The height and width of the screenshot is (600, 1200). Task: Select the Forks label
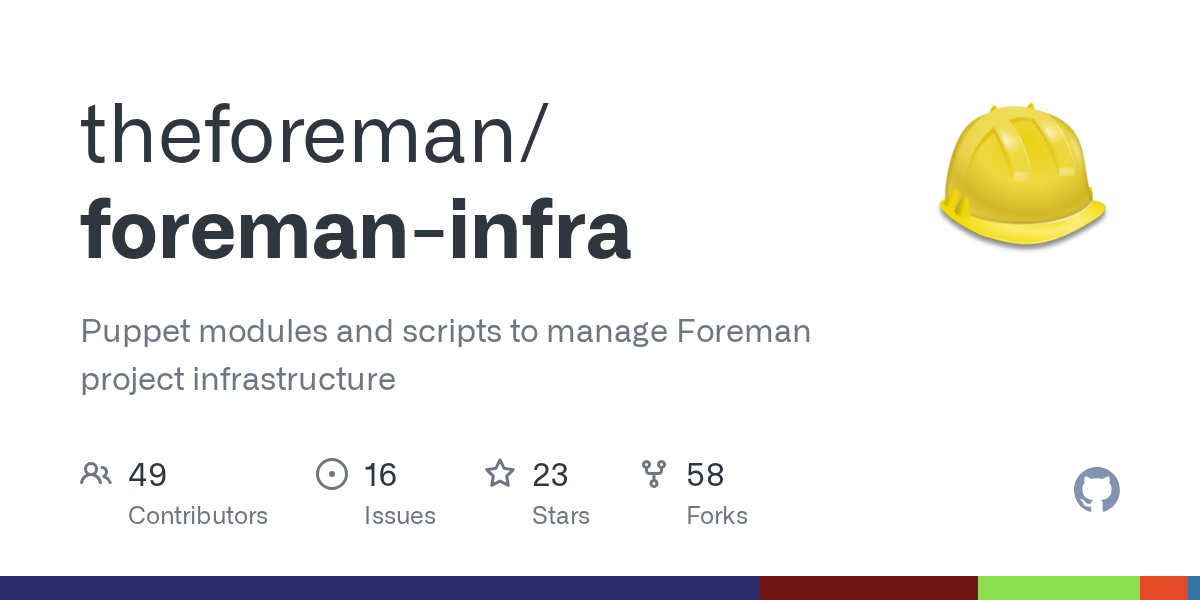point(717,516)
